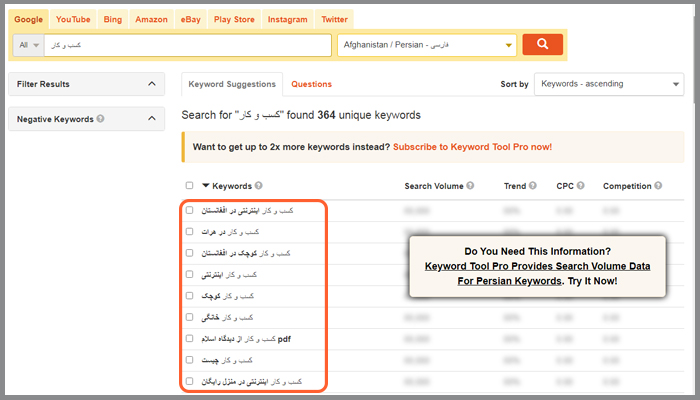This screenshot has height=400, width=700.
Task: Toggle the Keywords sort arrow
Action: pyautogui.click(x=206, y=185)
